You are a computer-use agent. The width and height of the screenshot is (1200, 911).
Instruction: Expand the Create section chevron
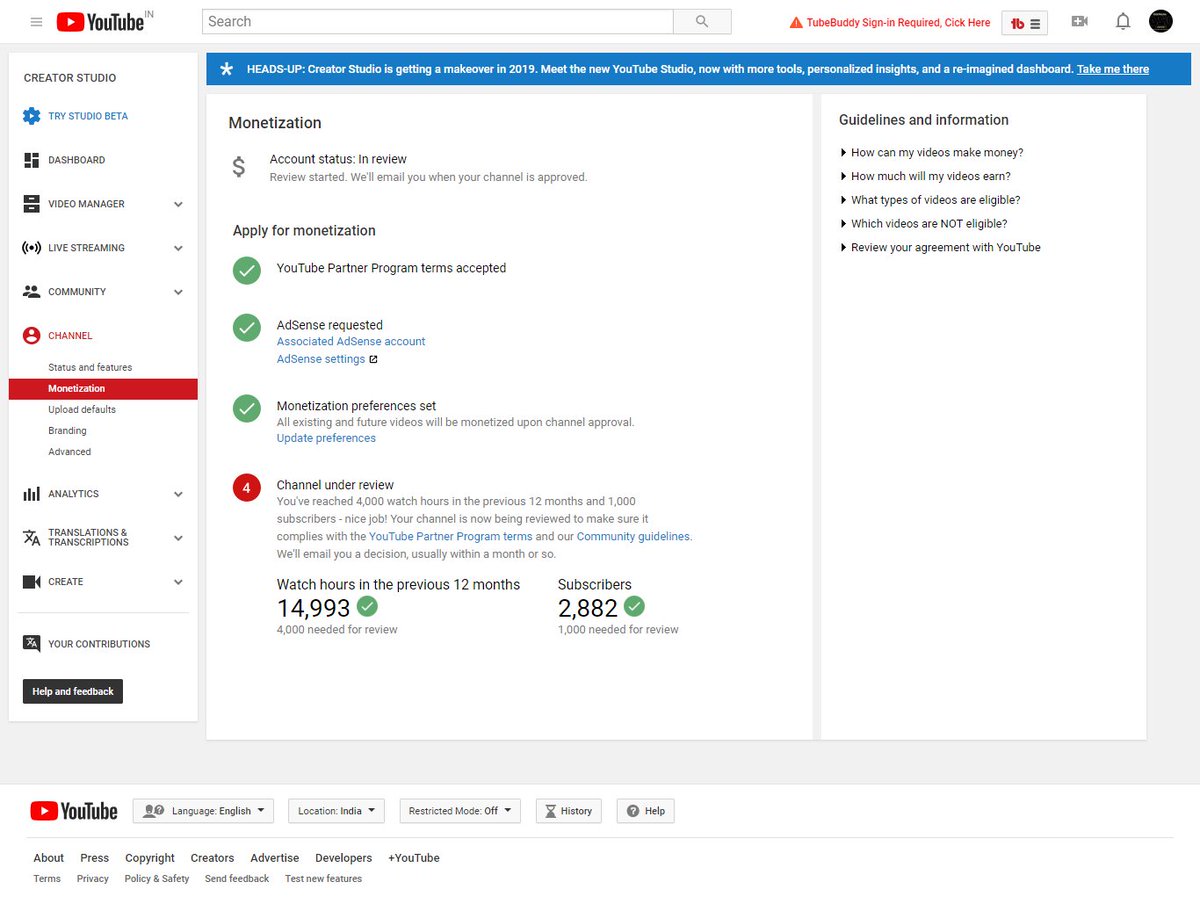[178, 582]
